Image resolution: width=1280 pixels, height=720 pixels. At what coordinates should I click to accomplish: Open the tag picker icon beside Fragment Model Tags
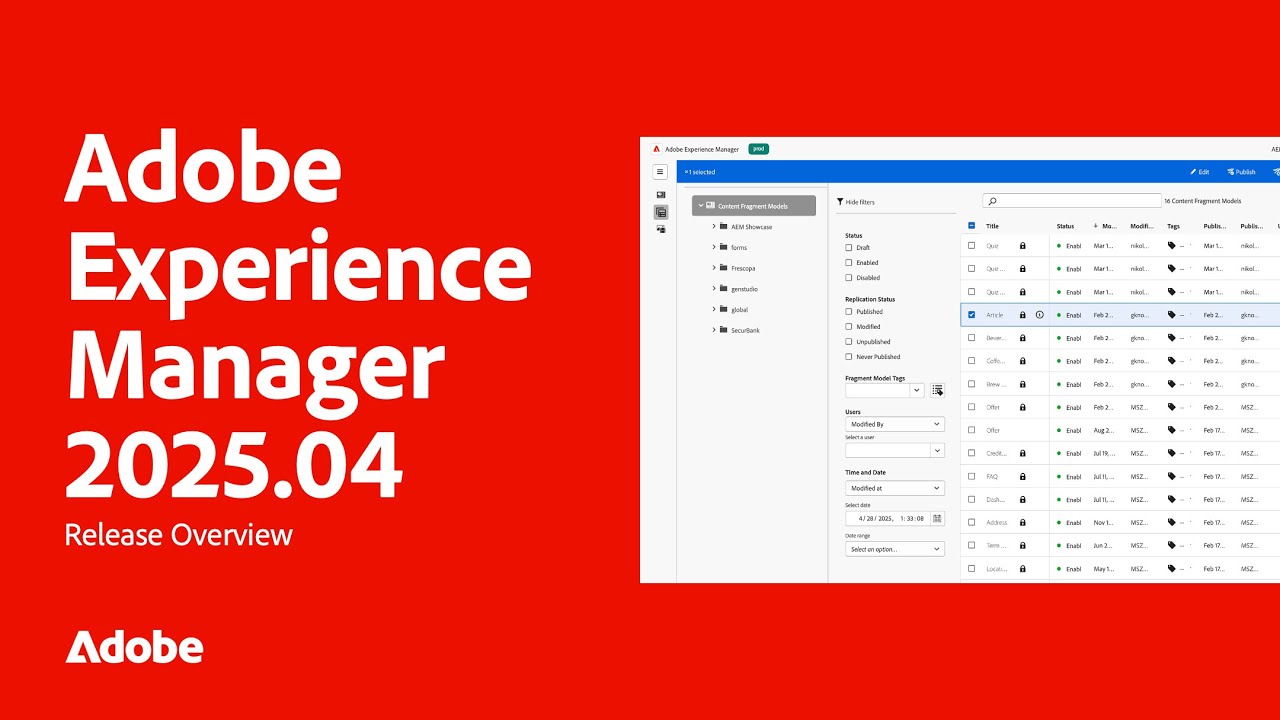click(937, 390)
